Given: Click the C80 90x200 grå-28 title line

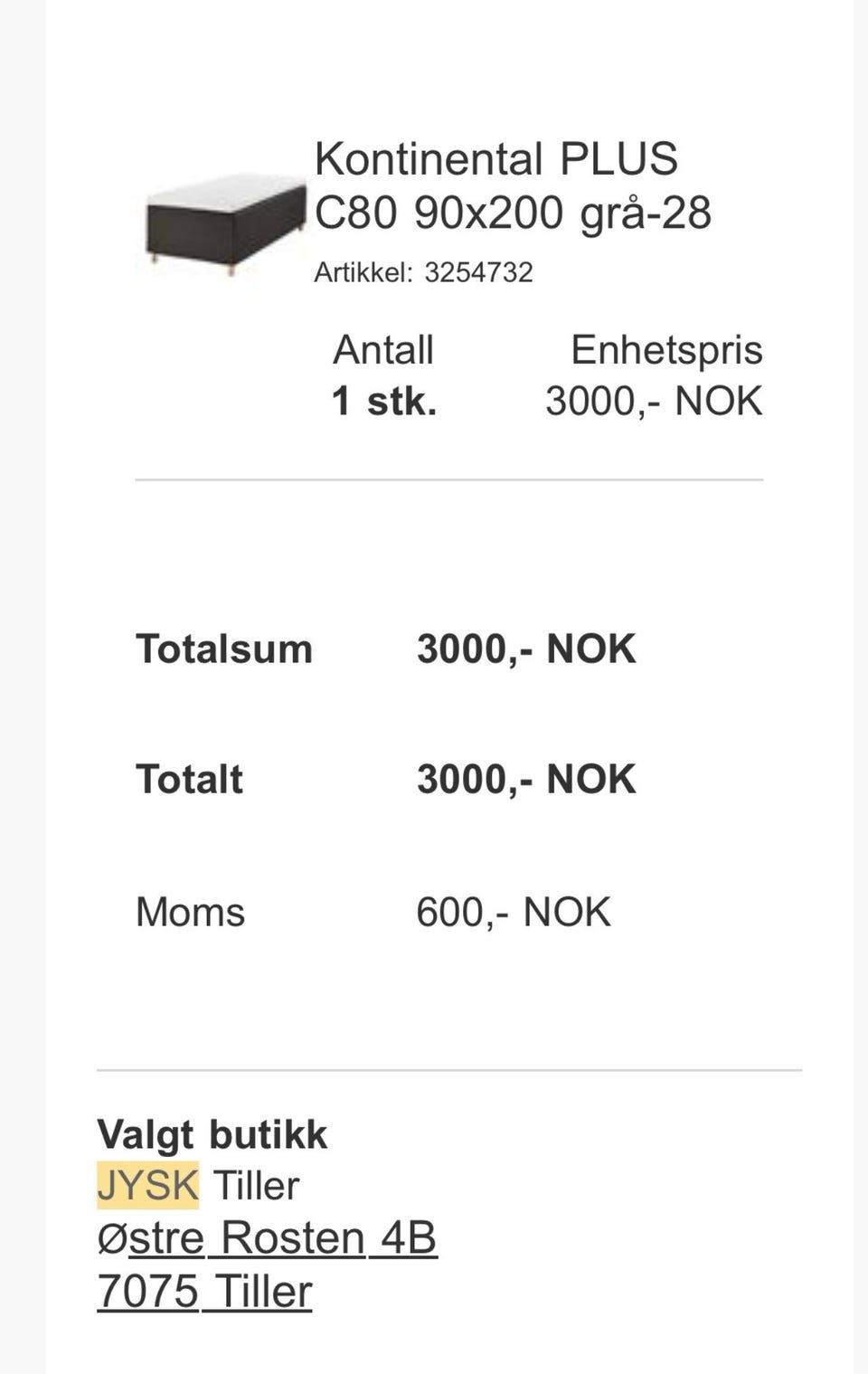Looking at the screenshot, I should (x=513, y=213).
